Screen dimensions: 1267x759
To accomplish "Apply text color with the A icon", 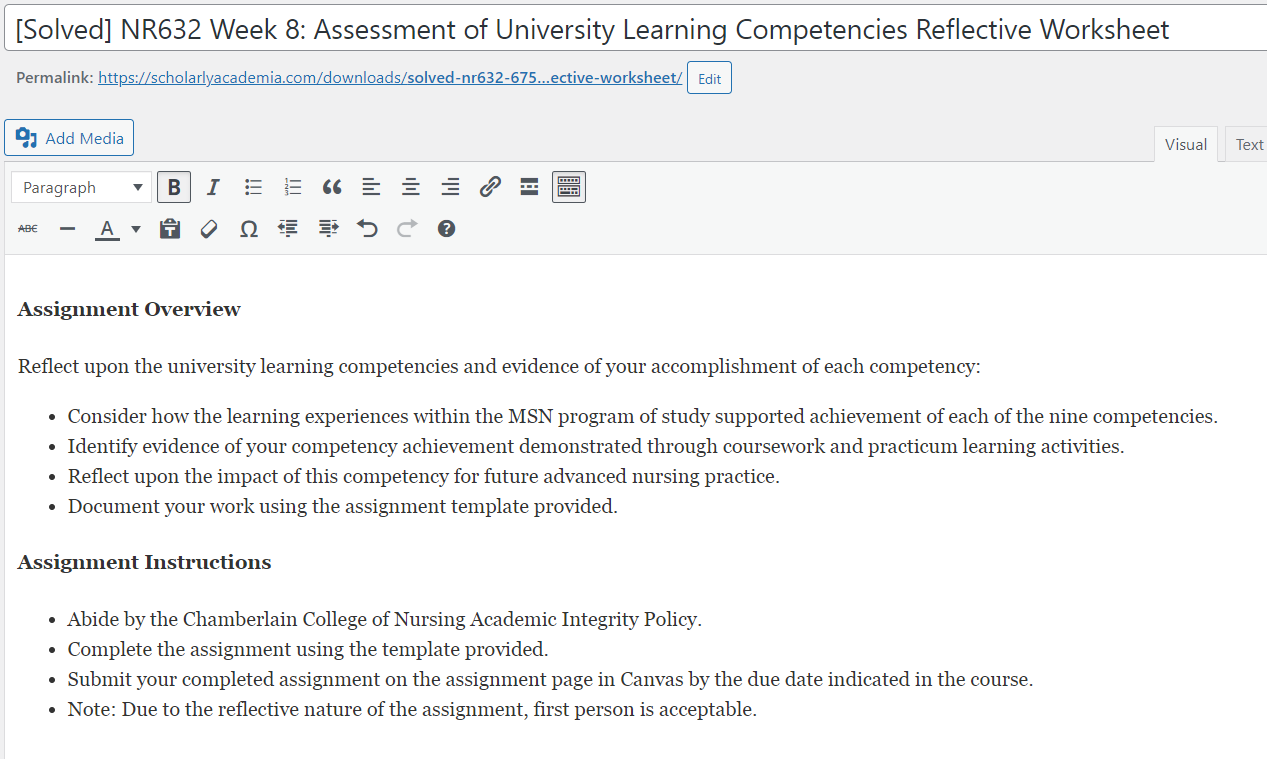I will (107, 229).
